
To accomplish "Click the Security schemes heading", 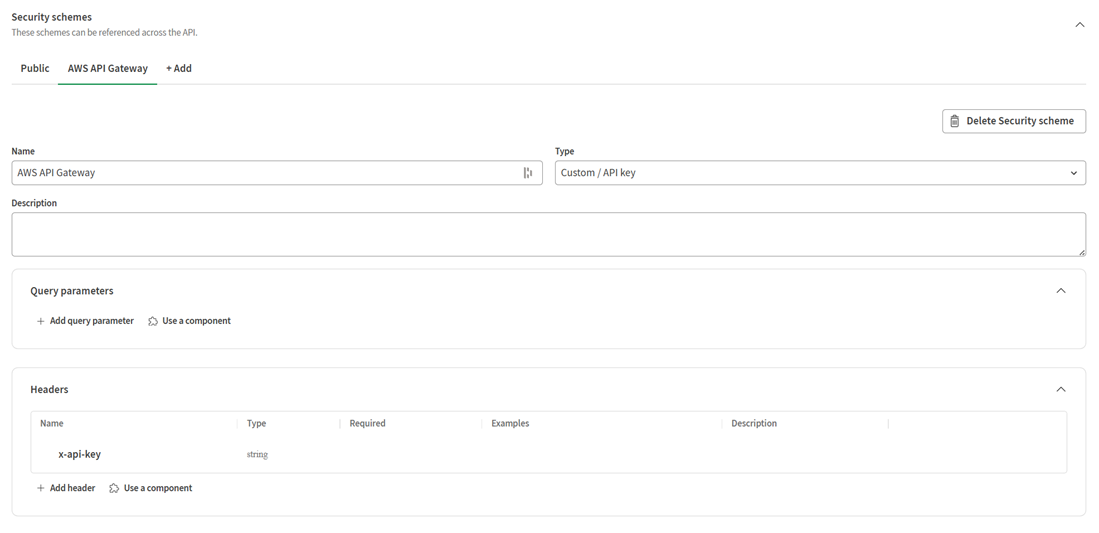I will pos(51,17).
